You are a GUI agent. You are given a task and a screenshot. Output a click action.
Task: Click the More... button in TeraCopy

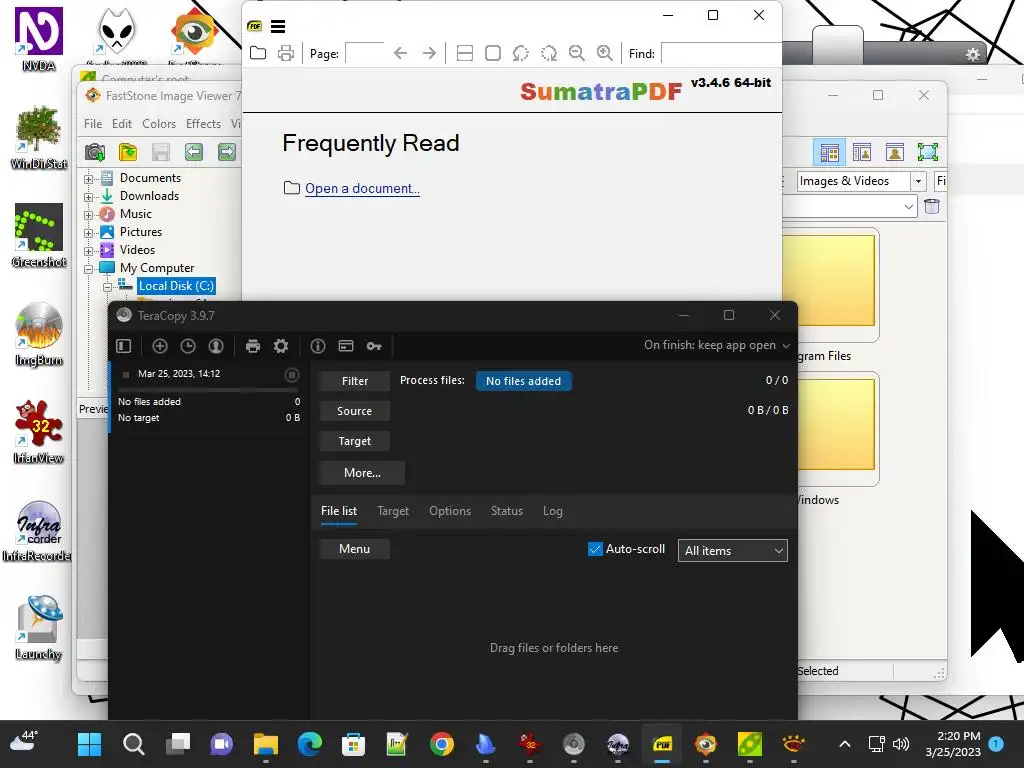(x=362, y=473)
